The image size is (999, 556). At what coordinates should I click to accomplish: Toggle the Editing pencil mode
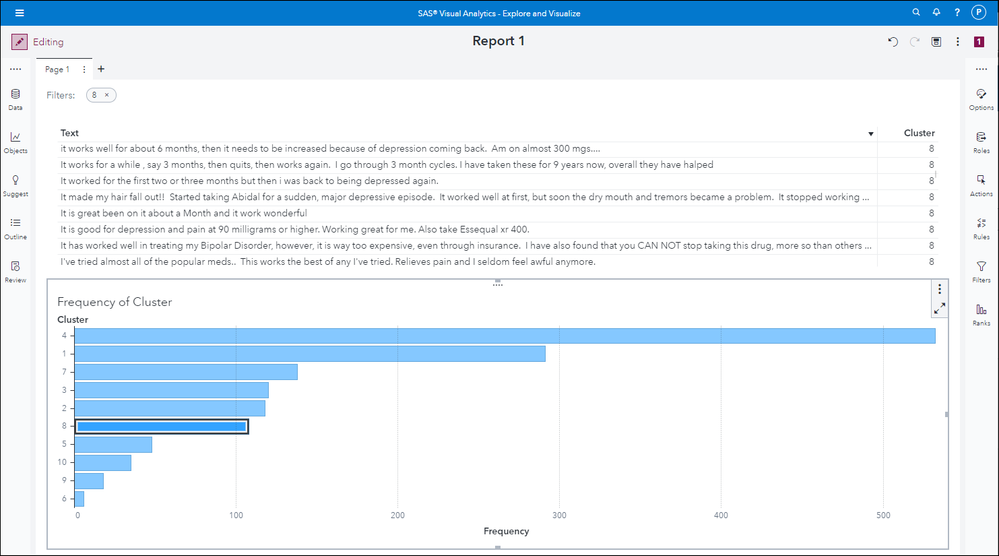[x=19, y=42]
